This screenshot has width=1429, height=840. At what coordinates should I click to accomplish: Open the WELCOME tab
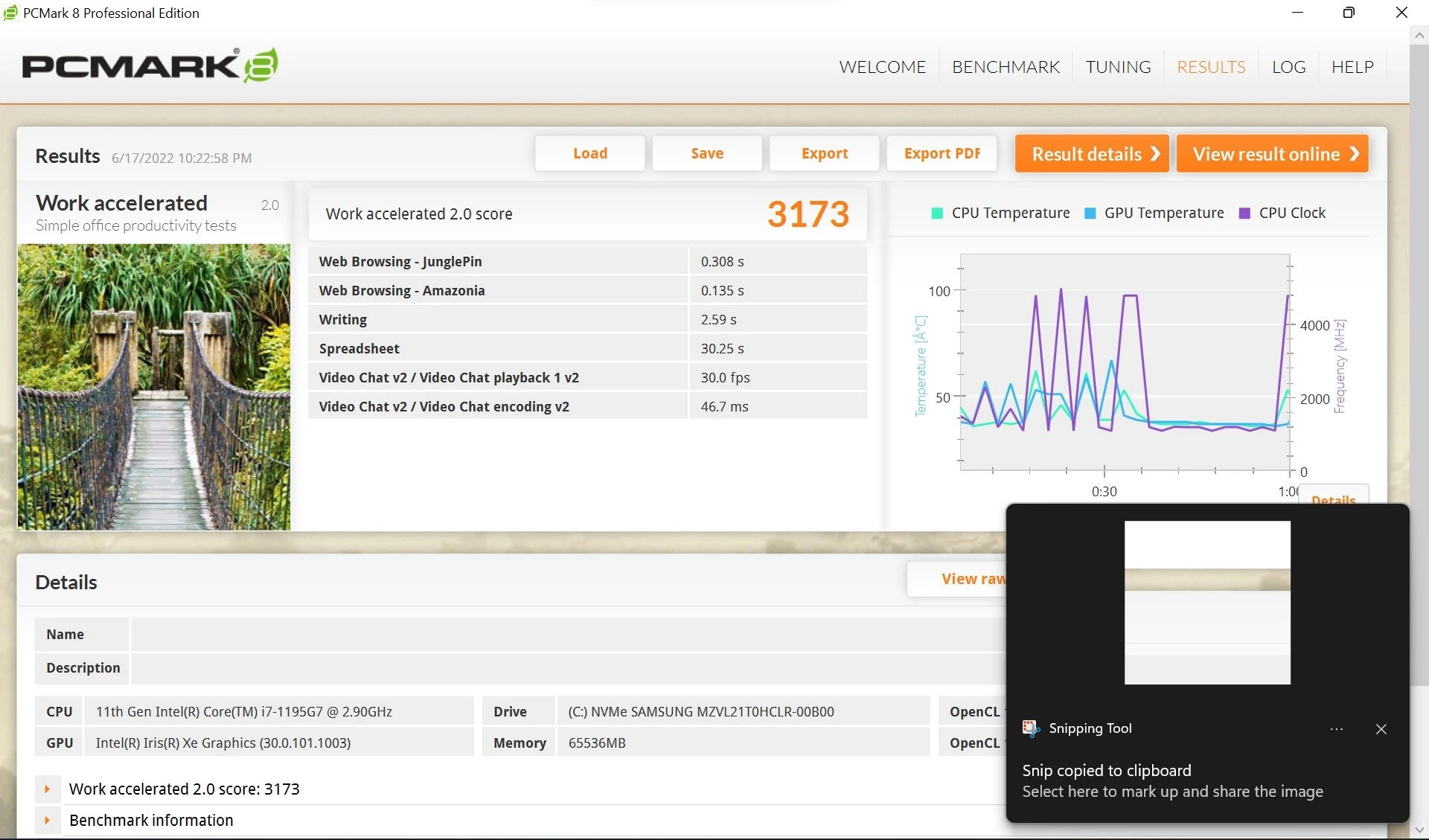883,67
